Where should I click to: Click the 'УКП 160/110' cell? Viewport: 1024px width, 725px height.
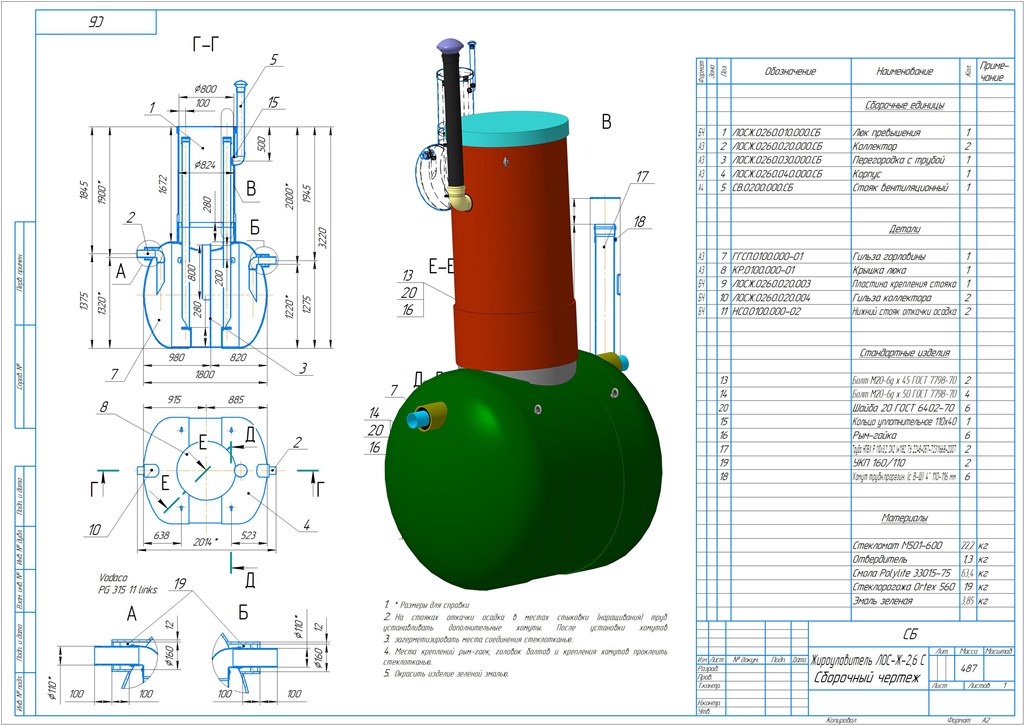879,463
